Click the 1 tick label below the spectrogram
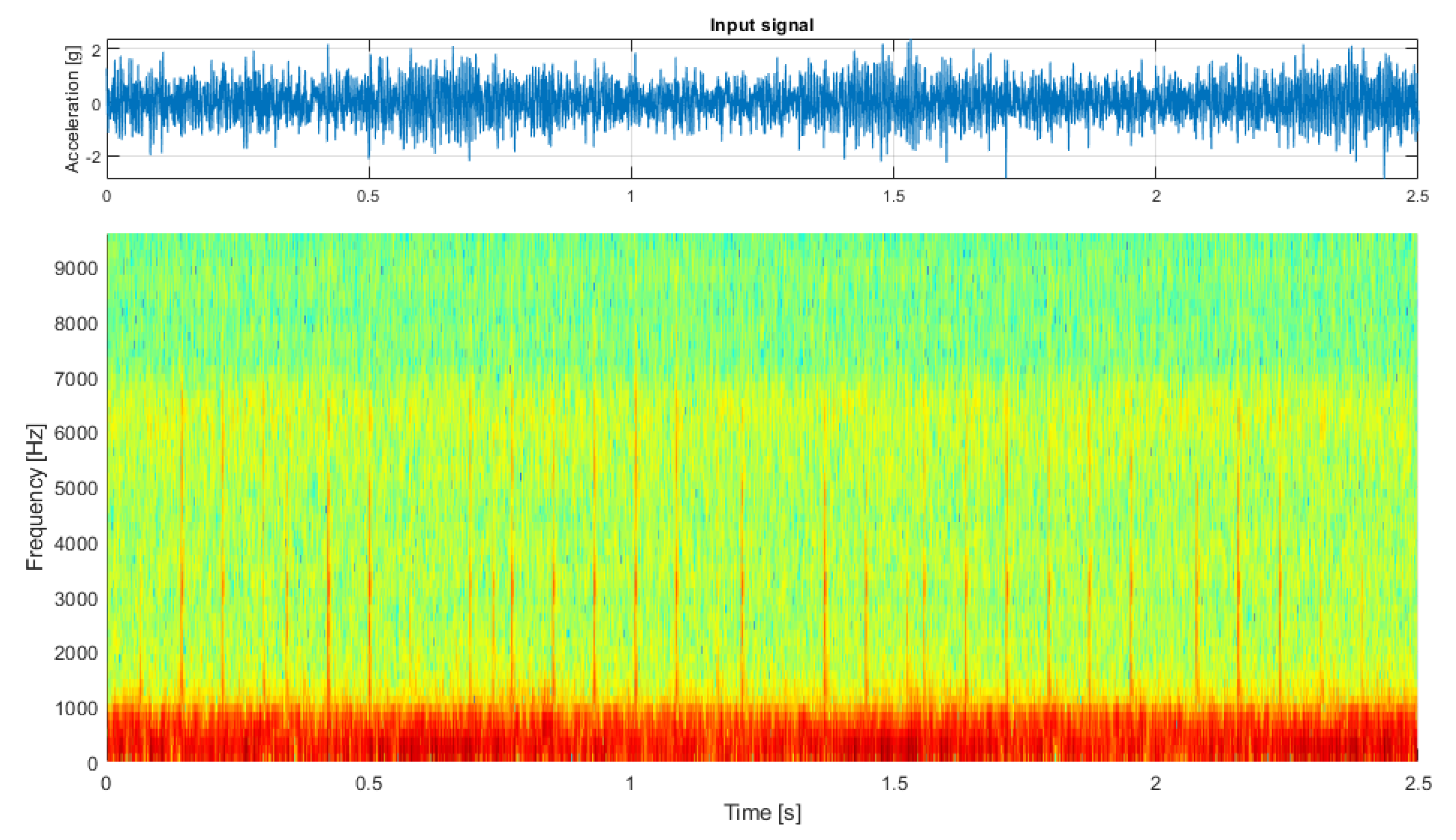1456x840 pixels. point(630,783)
